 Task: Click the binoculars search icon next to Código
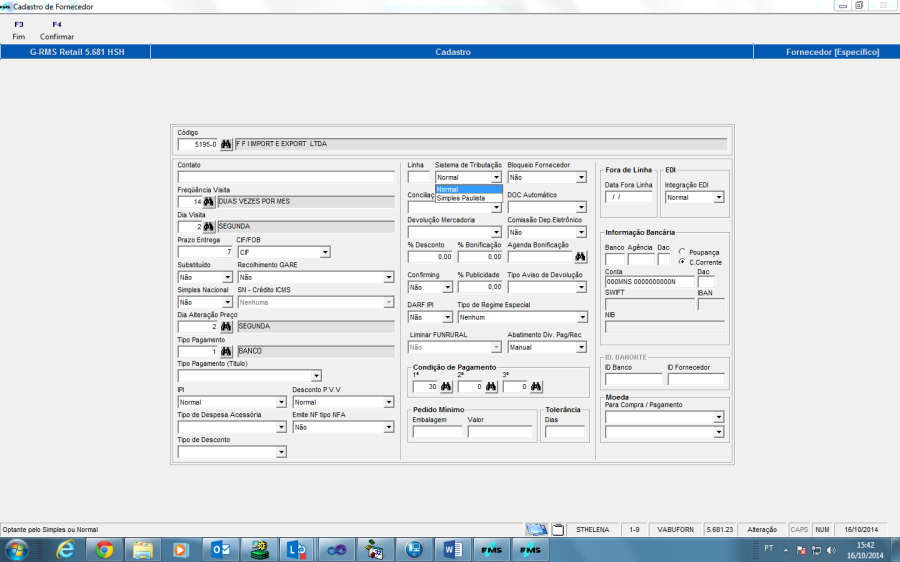[x=226, y=144]
